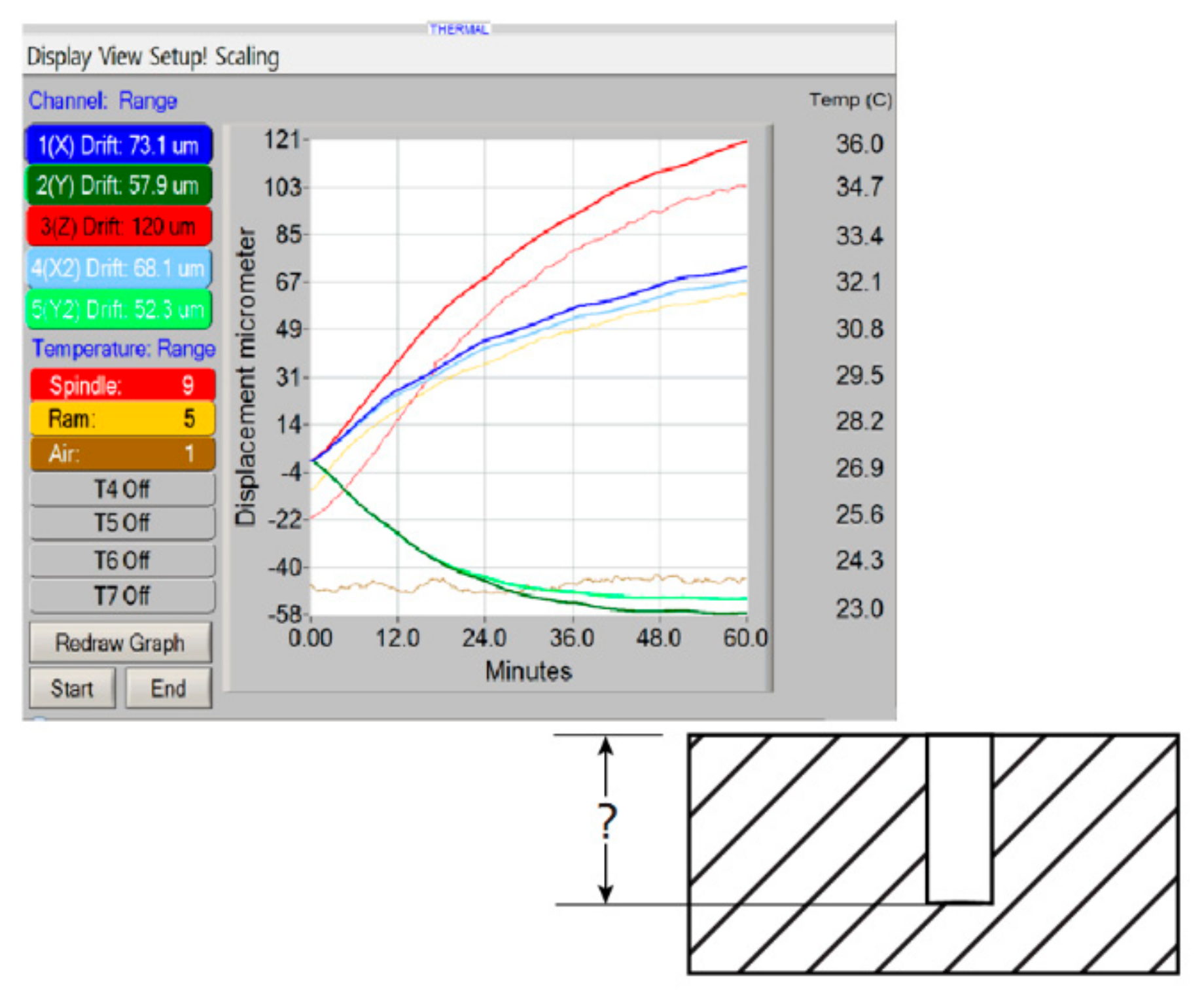This screenshot has height=1008, width=1204.
Task: Click the 60.0 minutes axis value
Action: (746, 638)
